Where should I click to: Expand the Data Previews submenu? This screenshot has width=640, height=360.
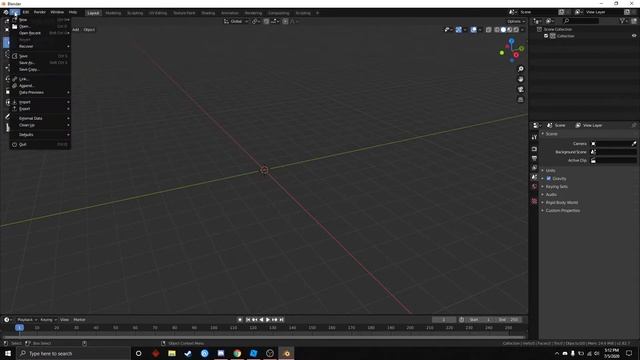click(40, 93)
